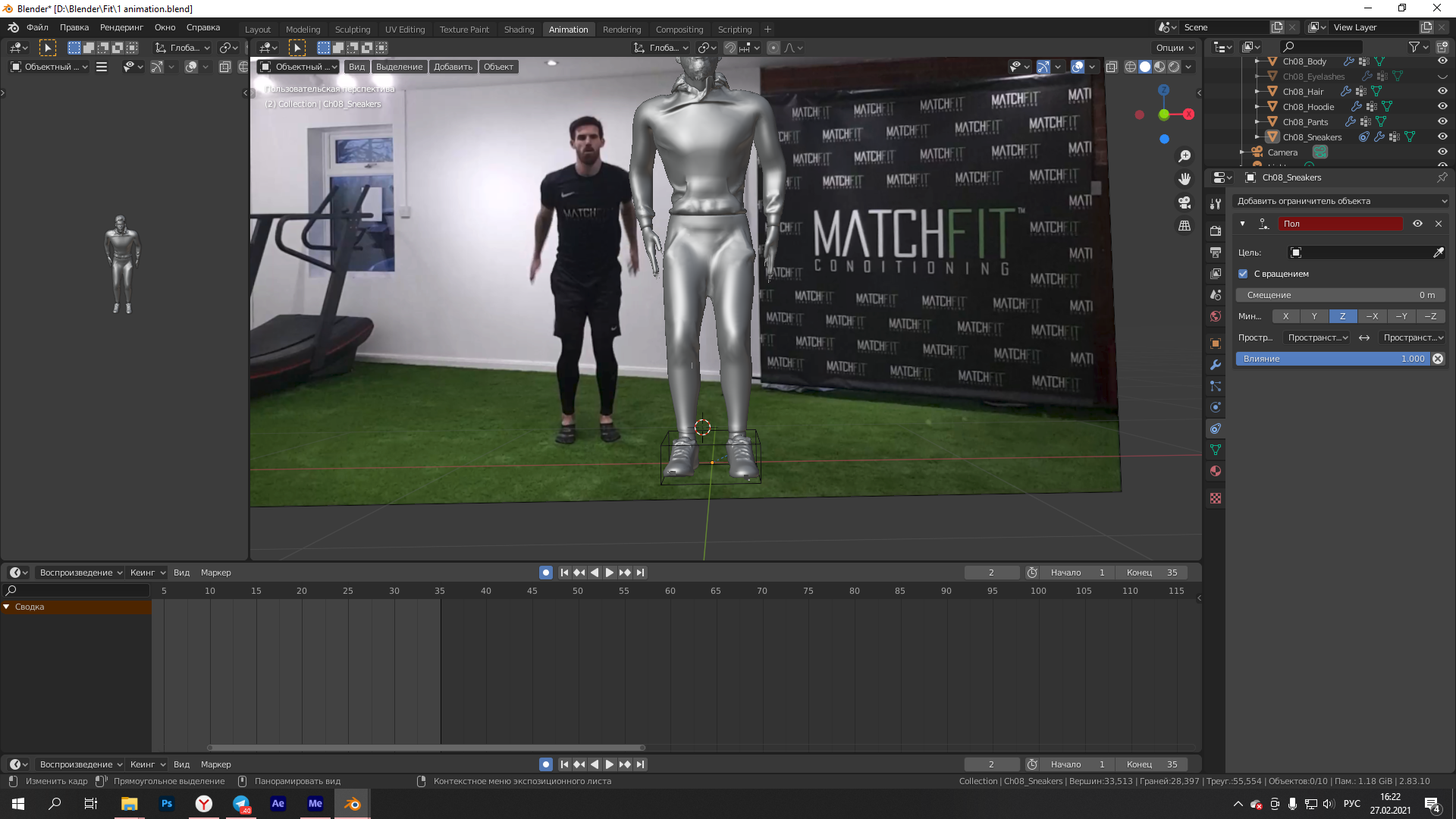
Task: Open Воспроизведение dropdown in upper timeline
Action: [80, 573]
